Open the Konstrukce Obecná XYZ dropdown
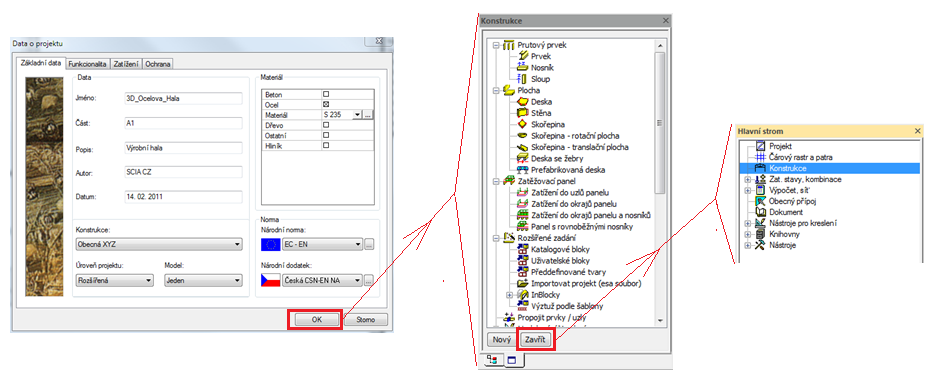 [x=158, y=244]
